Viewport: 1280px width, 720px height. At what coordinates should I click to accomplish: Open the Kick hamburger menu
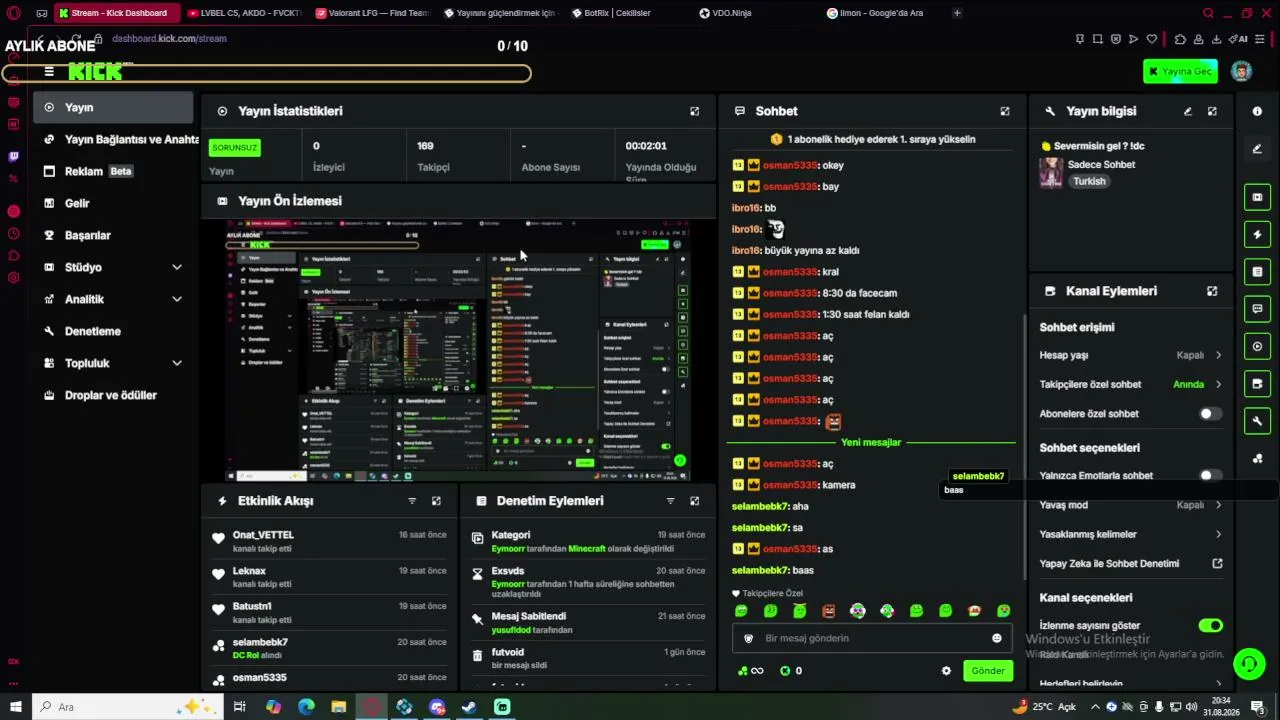(49, 72)
